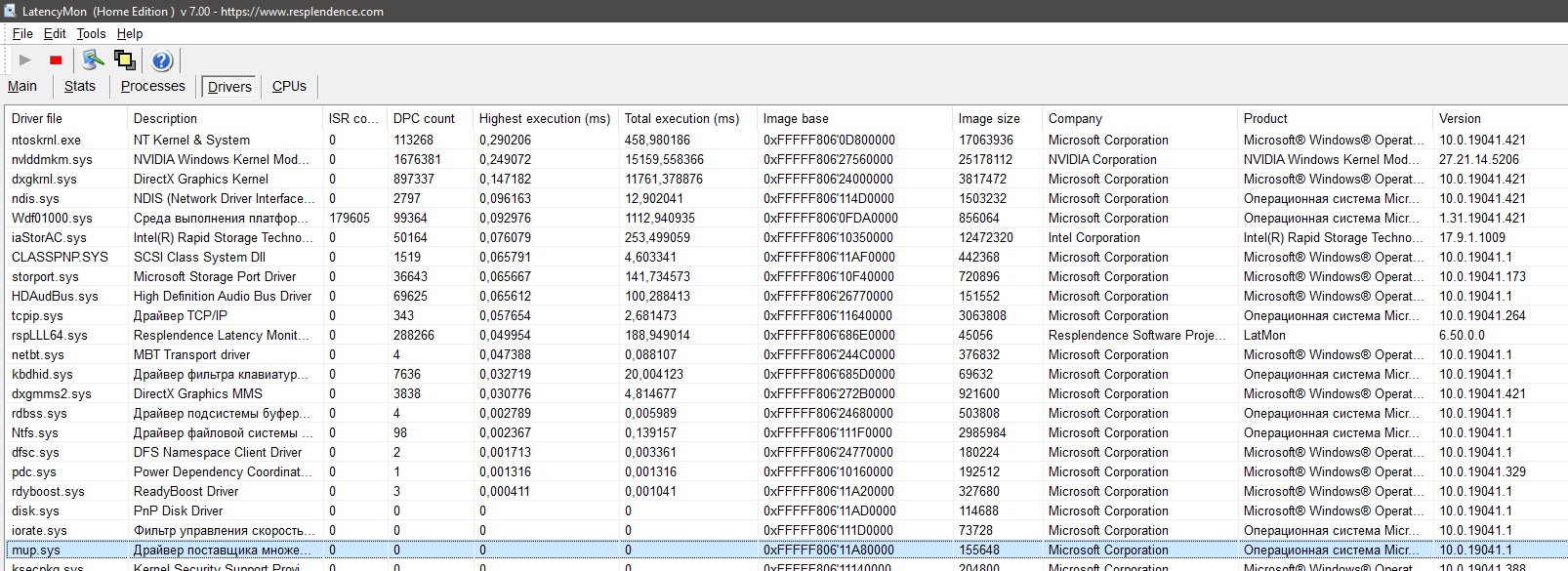Stop the monitor with red button
This screenshot has width=1568, height=571.
(56, 61)
